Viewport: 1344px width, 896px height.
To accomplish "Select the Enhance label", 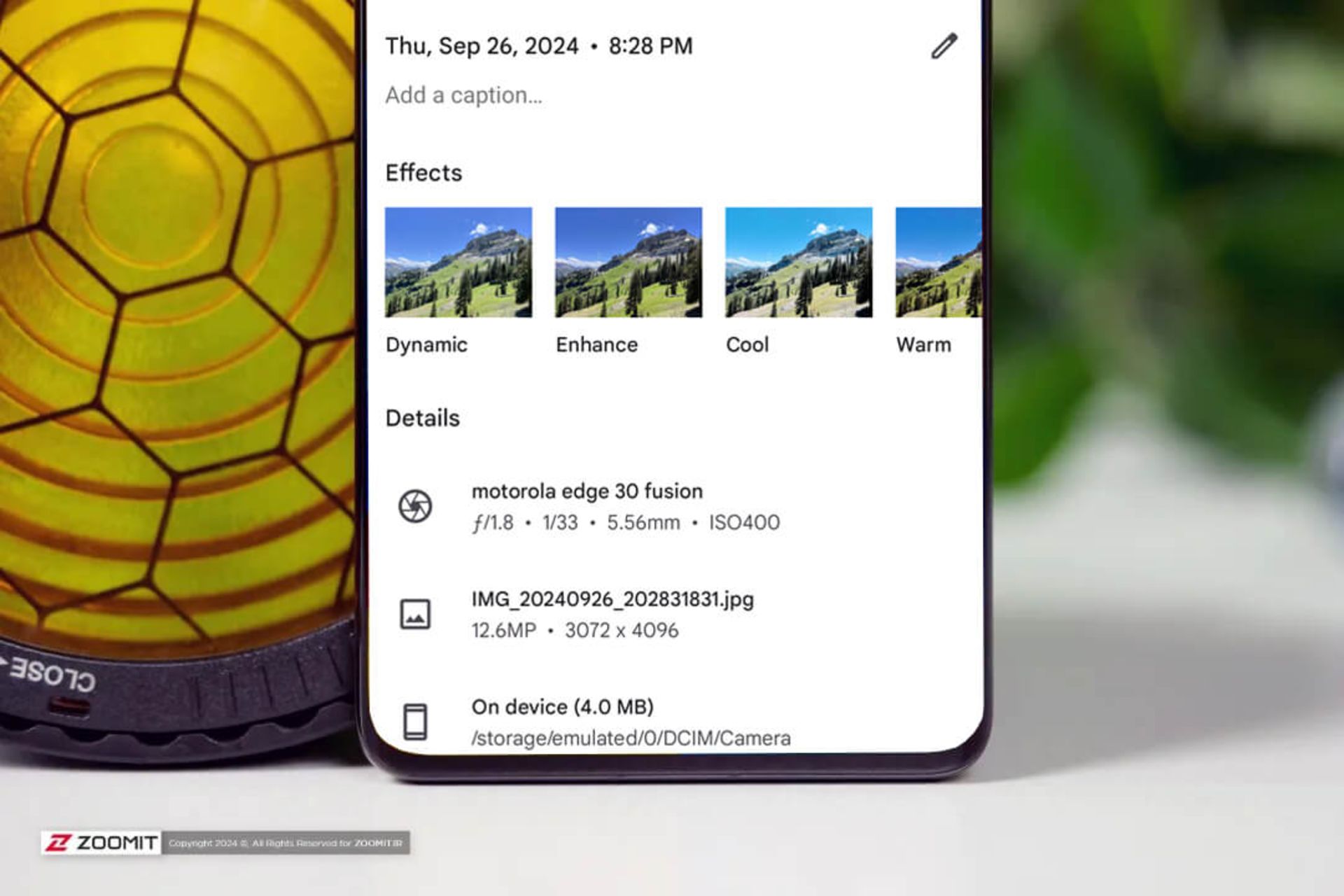I will (596, 344).
